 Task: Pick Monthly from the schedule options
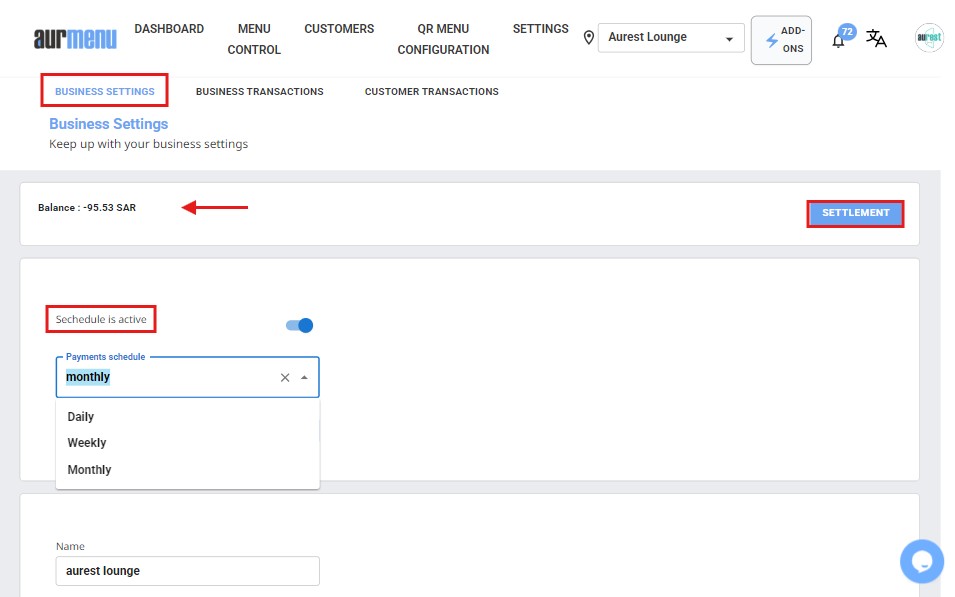pos(89,469)
